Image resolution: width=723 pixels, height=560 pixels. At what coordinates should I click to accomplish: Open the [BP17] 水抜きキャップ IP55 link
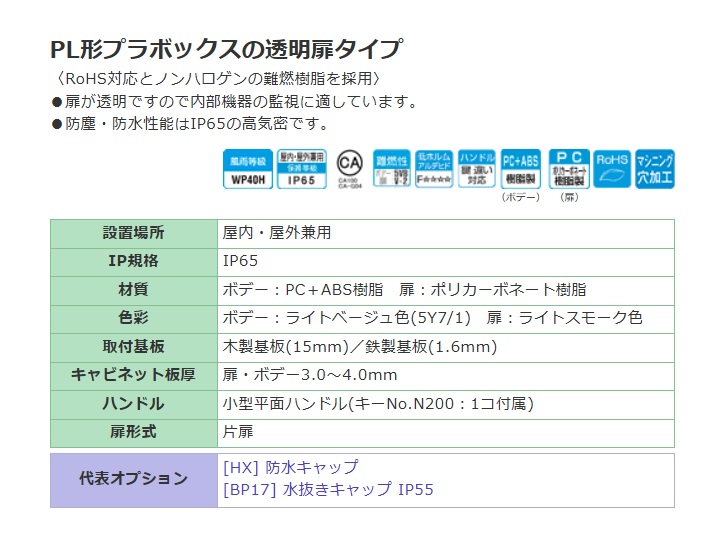pos(328,489)
